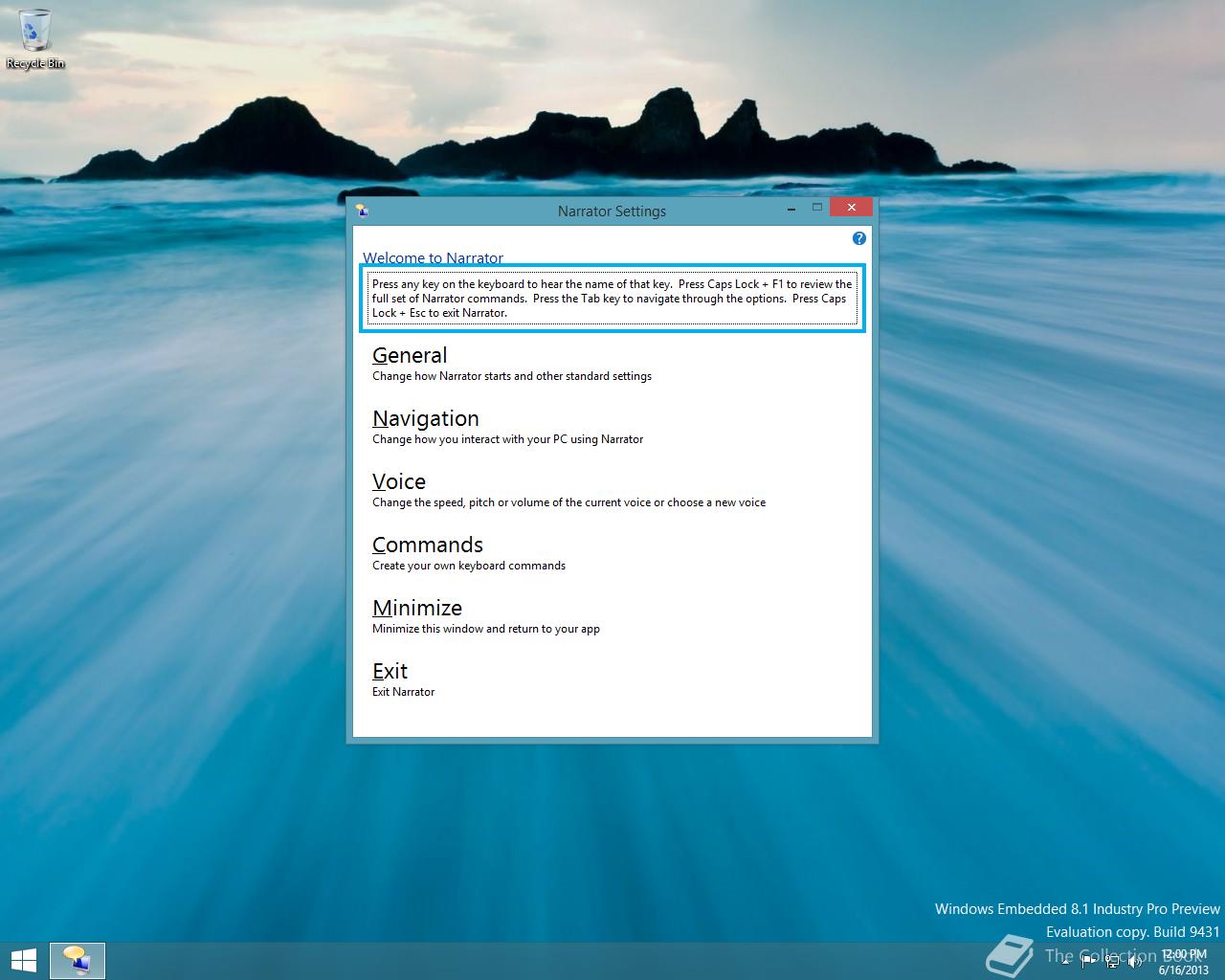The width and height of the screenshot is (1225, 980).
Task: Click the 'Welcome to Narrator' heading
Action: tap(433, 257)
